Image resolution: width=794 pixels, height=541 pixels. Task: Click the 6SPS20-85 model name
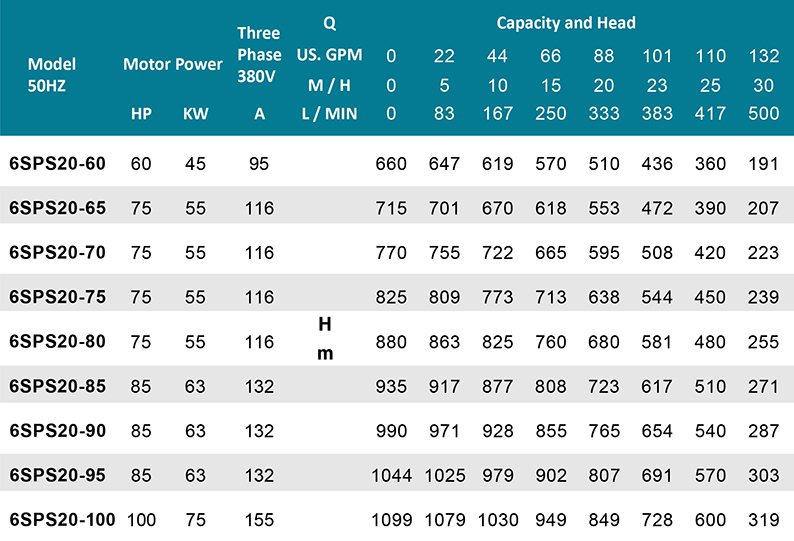(56, 385)
